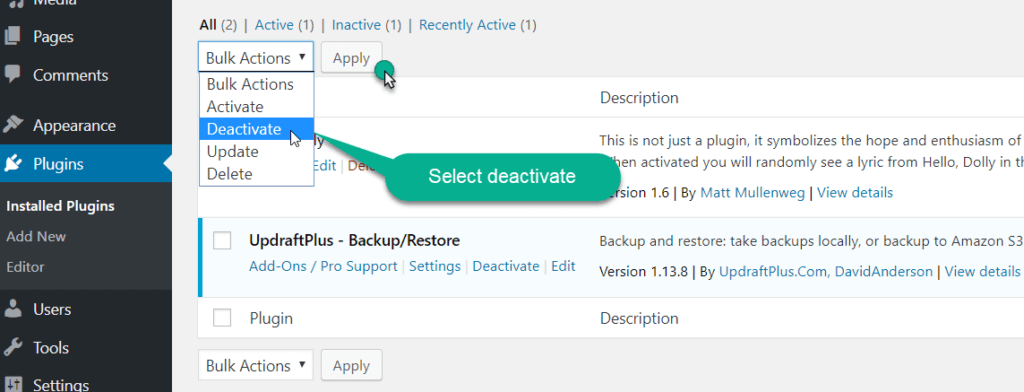This screenshot has width=1024, height=392.
Task: Open Add New plugins submenu item
Action: pyautogui.click(x=36, y=237)
